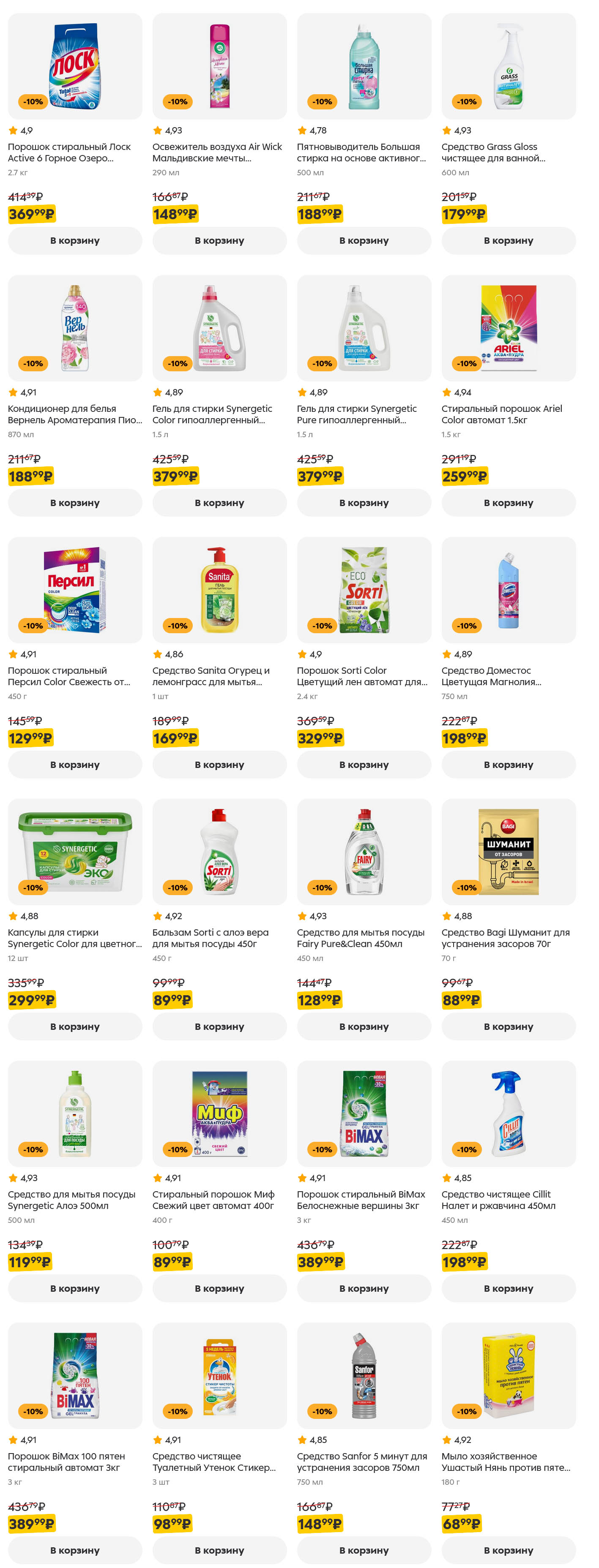
Task: Click the -10% badge on the Air Wick image
Action: 177,102
